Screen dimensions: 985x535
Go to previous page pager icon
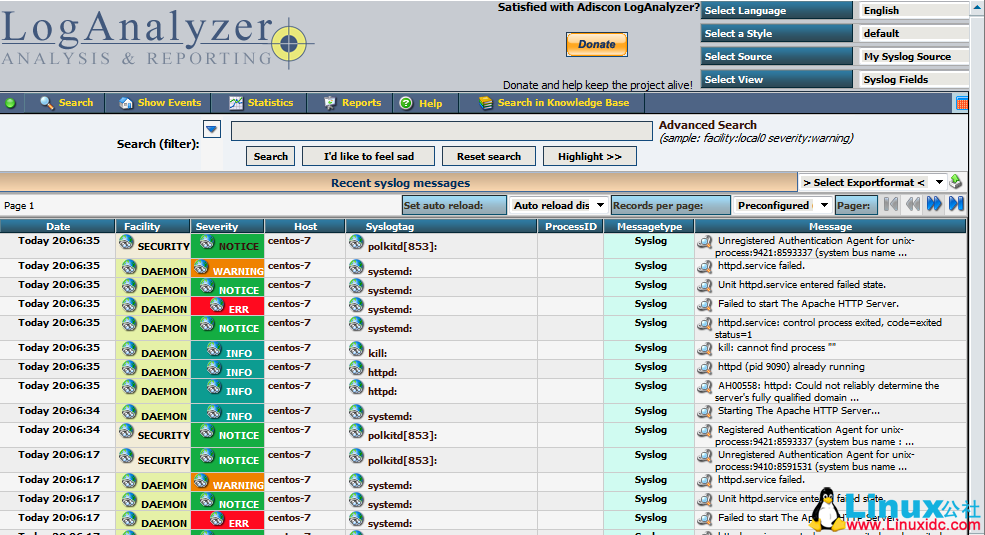913,204
